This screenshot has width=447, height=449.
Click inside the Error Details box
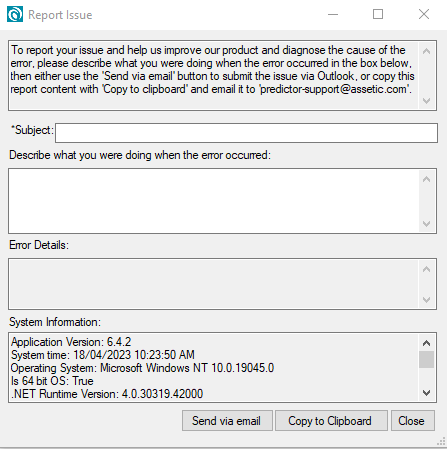[x=213, y=284]
